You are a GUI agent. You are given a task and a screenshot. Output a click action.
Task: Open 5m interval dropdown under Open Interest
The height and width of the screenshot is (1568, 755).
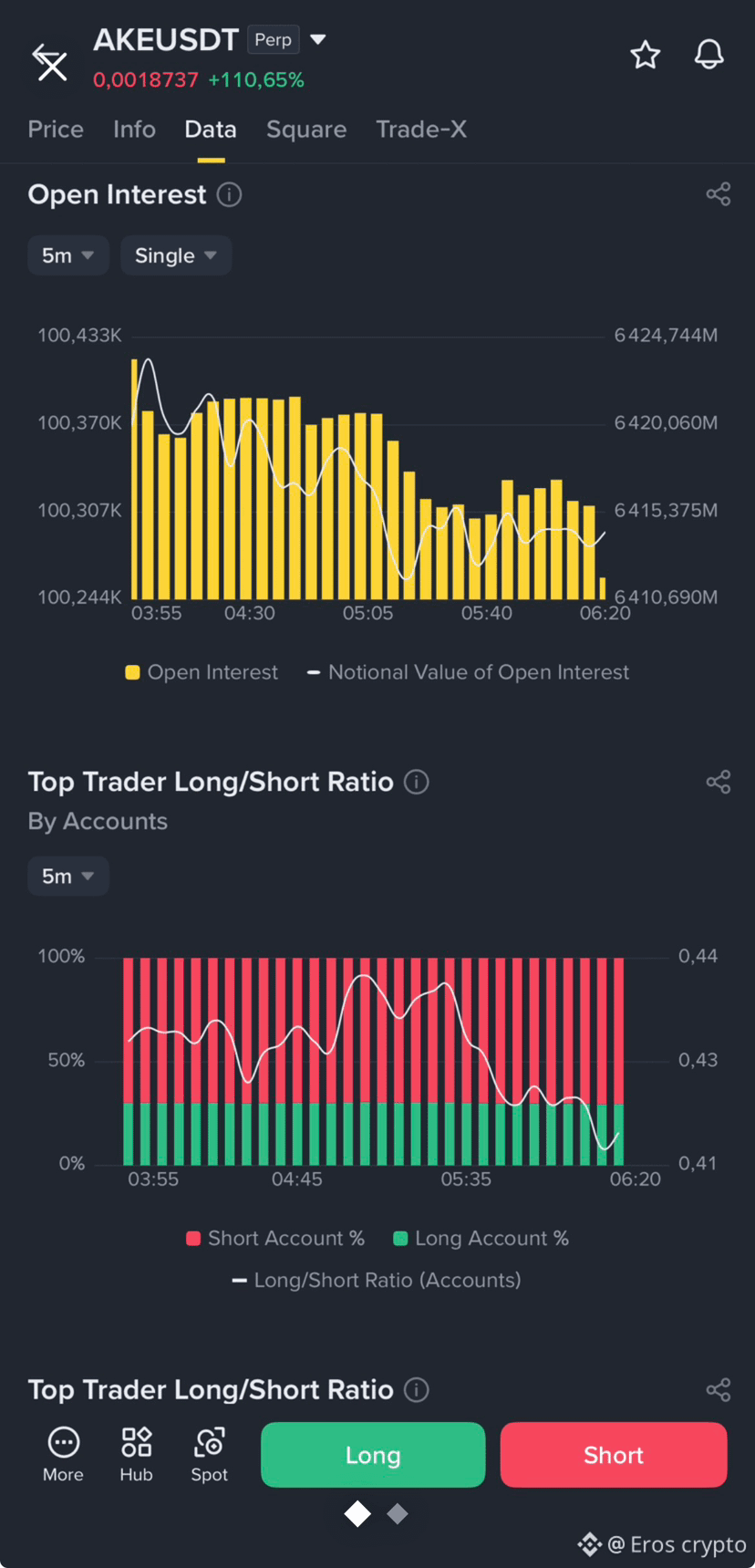pos(68,255)
